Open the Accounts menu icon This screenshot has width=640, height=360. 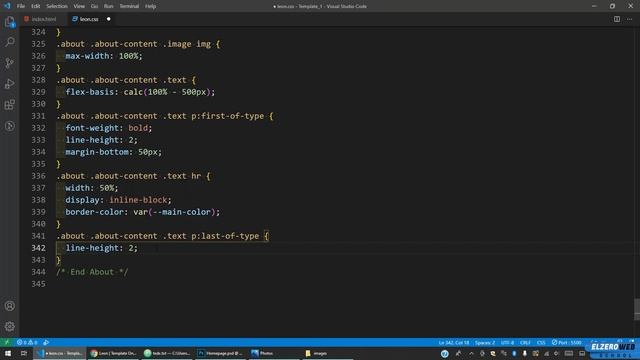[9, 306]
